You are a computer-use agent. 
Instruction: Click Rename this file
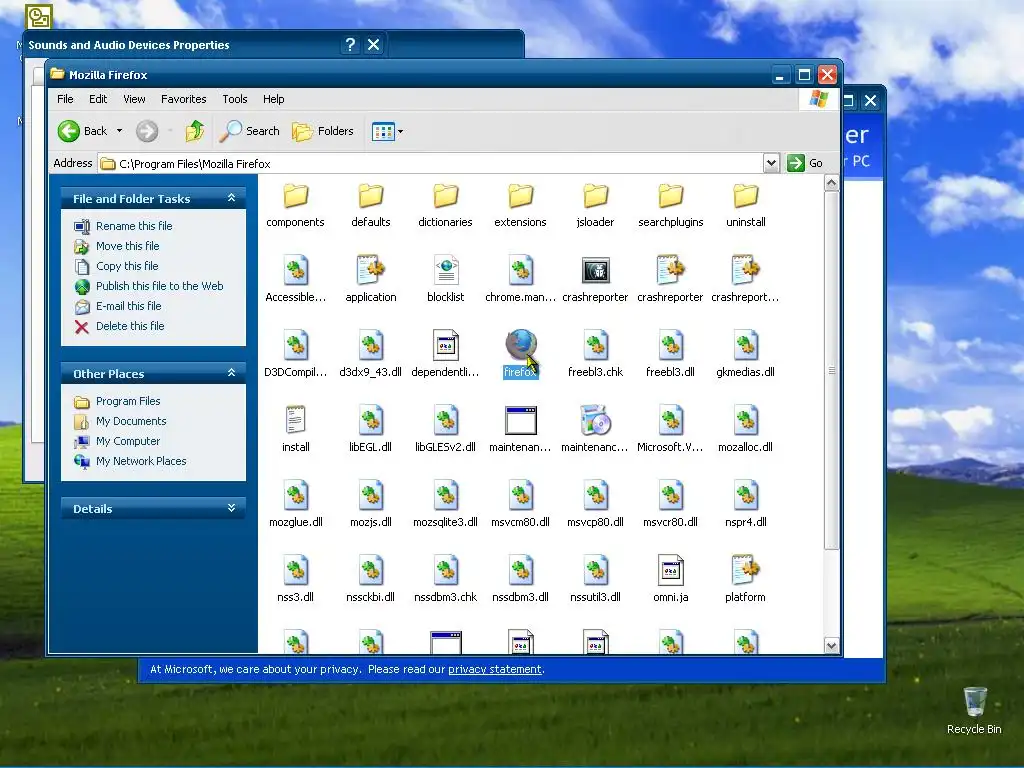click(134, 226)
